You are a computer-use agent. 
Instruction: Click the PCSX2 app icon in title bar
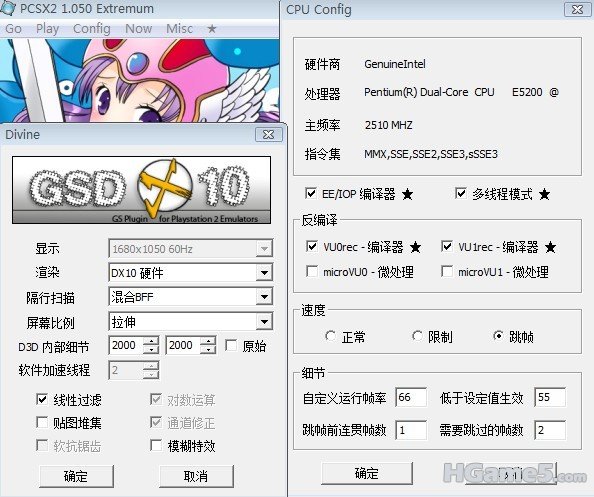[8, 8]
